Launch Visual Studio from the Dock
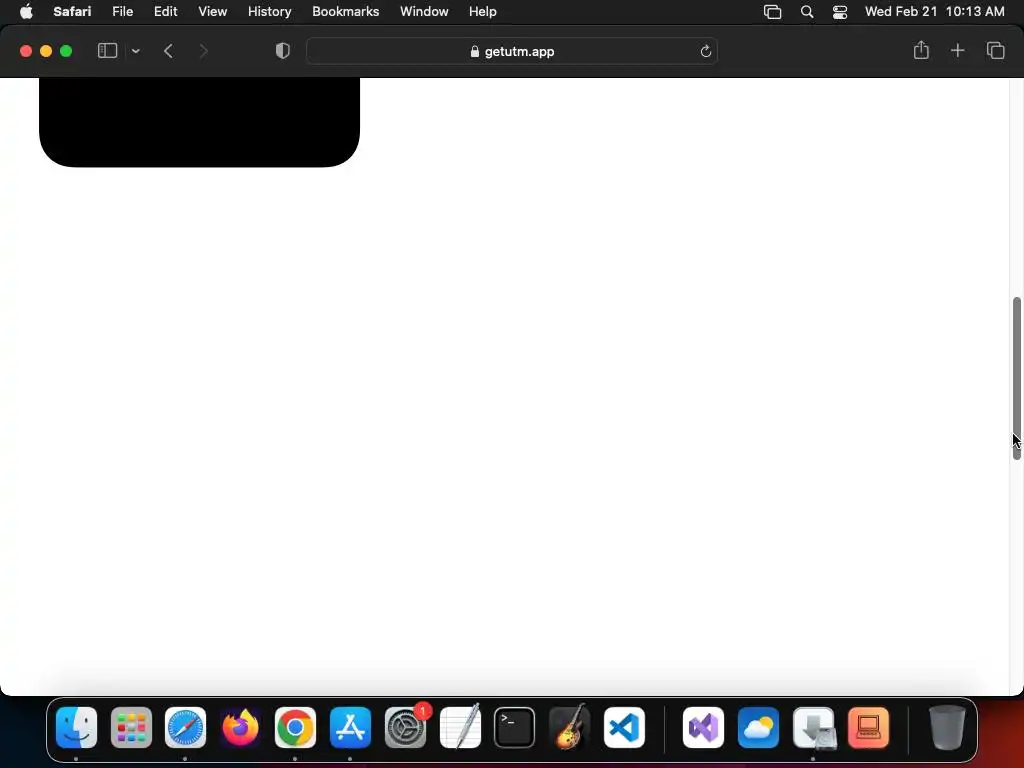1024x768 pixels. 703,727
